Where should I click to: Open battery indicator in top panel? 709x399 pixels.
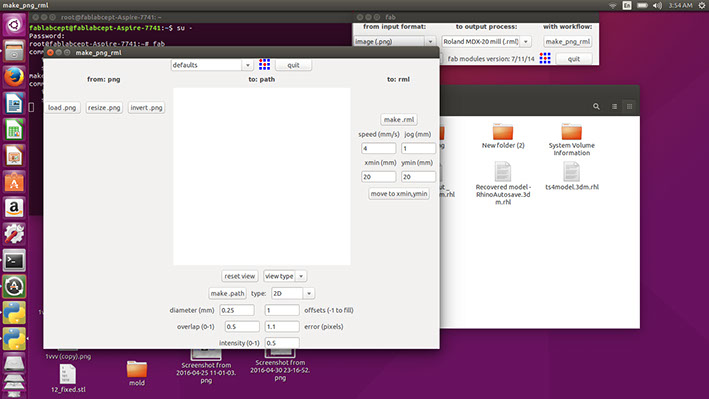coord(642,5)
